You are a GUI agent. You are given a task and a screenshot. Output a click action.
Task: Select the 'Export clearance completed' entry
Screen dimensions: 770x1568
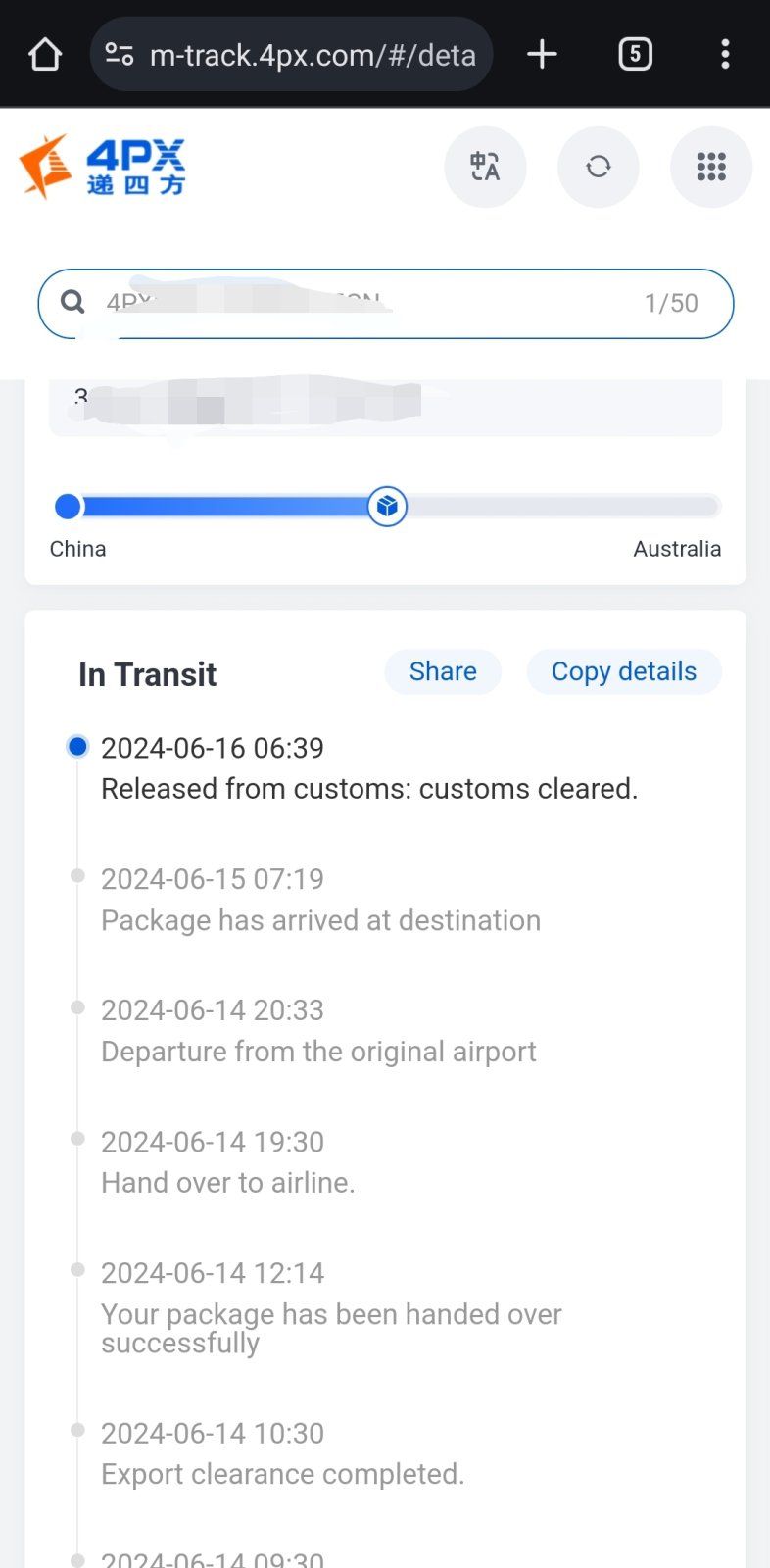point(282,1474)
